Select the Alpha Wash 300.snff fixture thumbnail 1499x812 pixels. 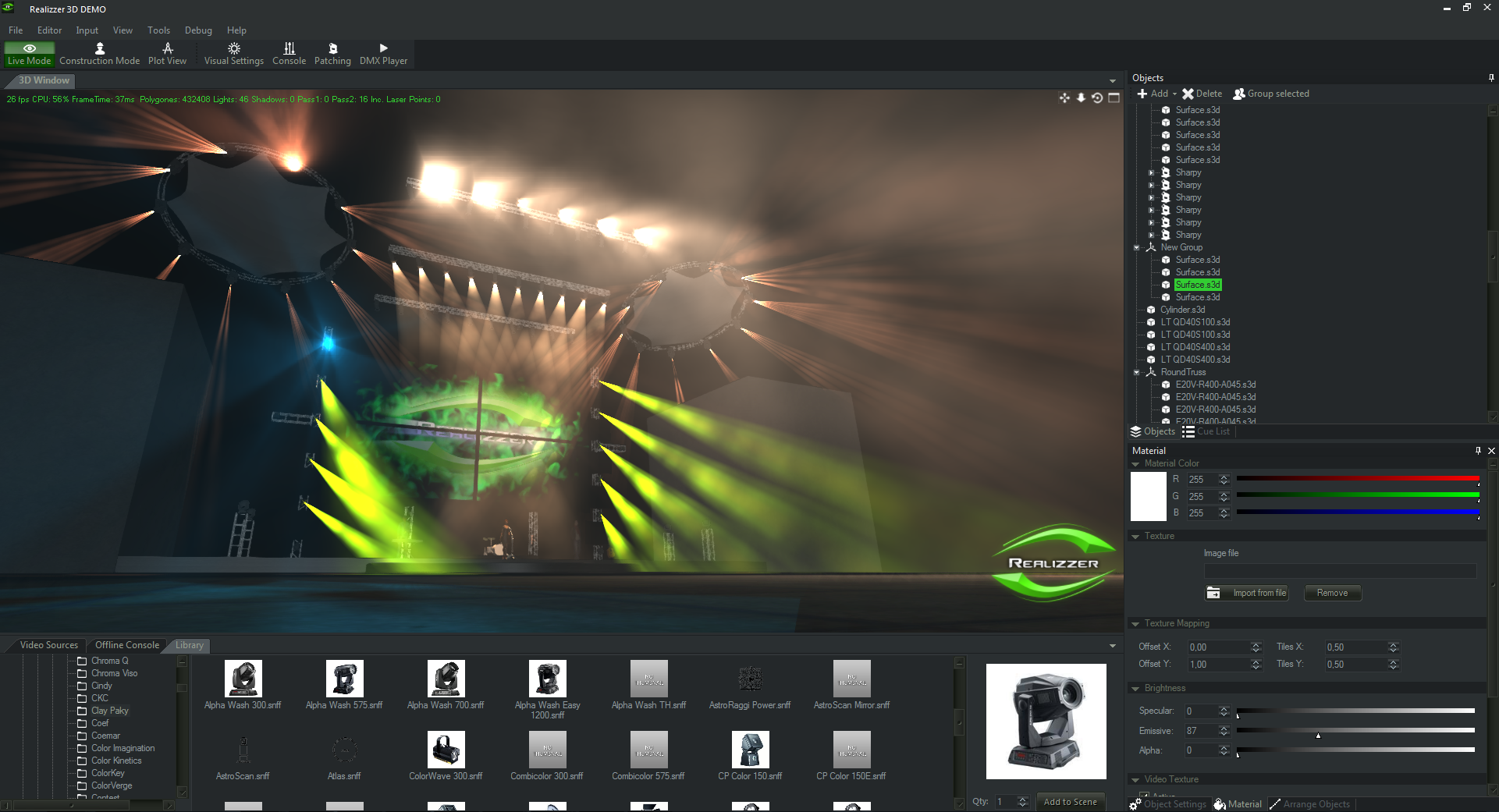[243, 679]
